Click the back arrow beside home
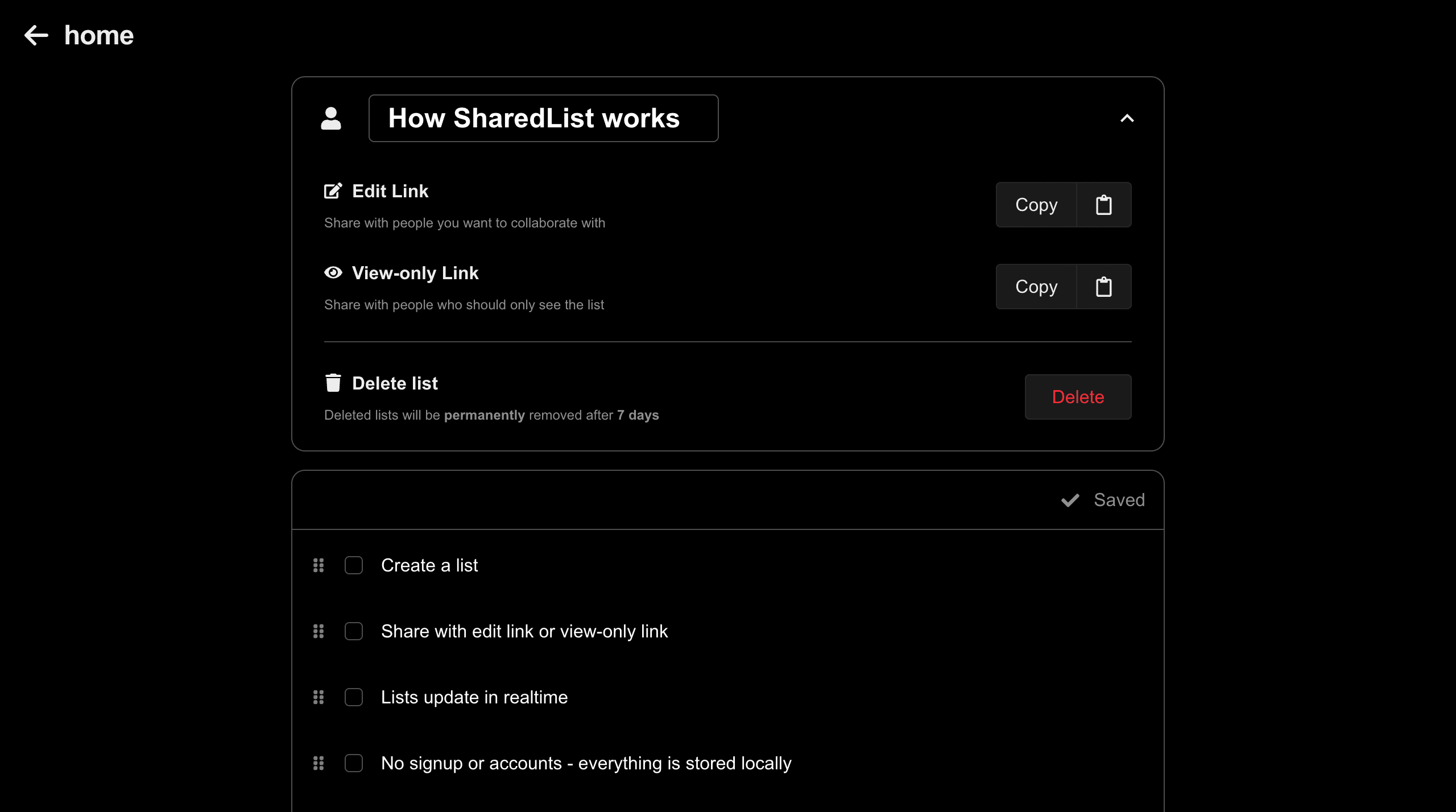This screenshot has width=1456, height=812. [36, 35]
